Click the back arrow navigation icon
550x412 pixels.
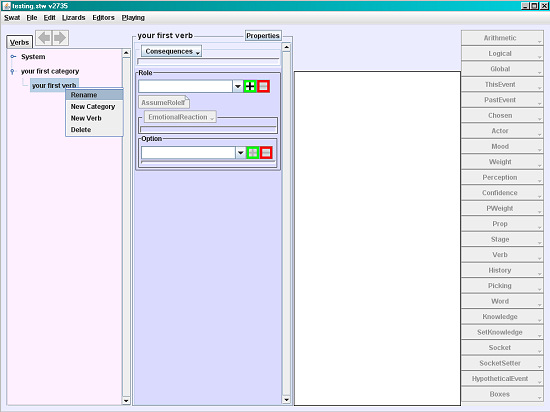click(44, 38)
